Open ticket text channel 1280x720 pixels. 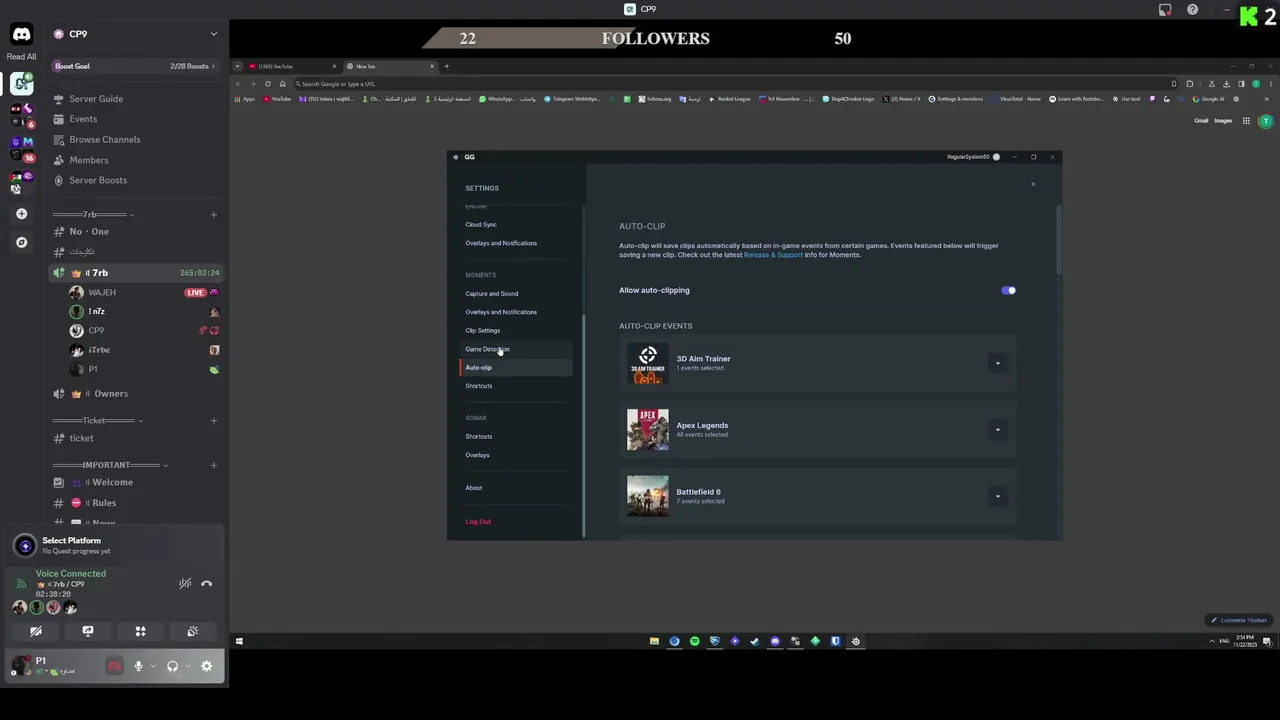(81, 438)
